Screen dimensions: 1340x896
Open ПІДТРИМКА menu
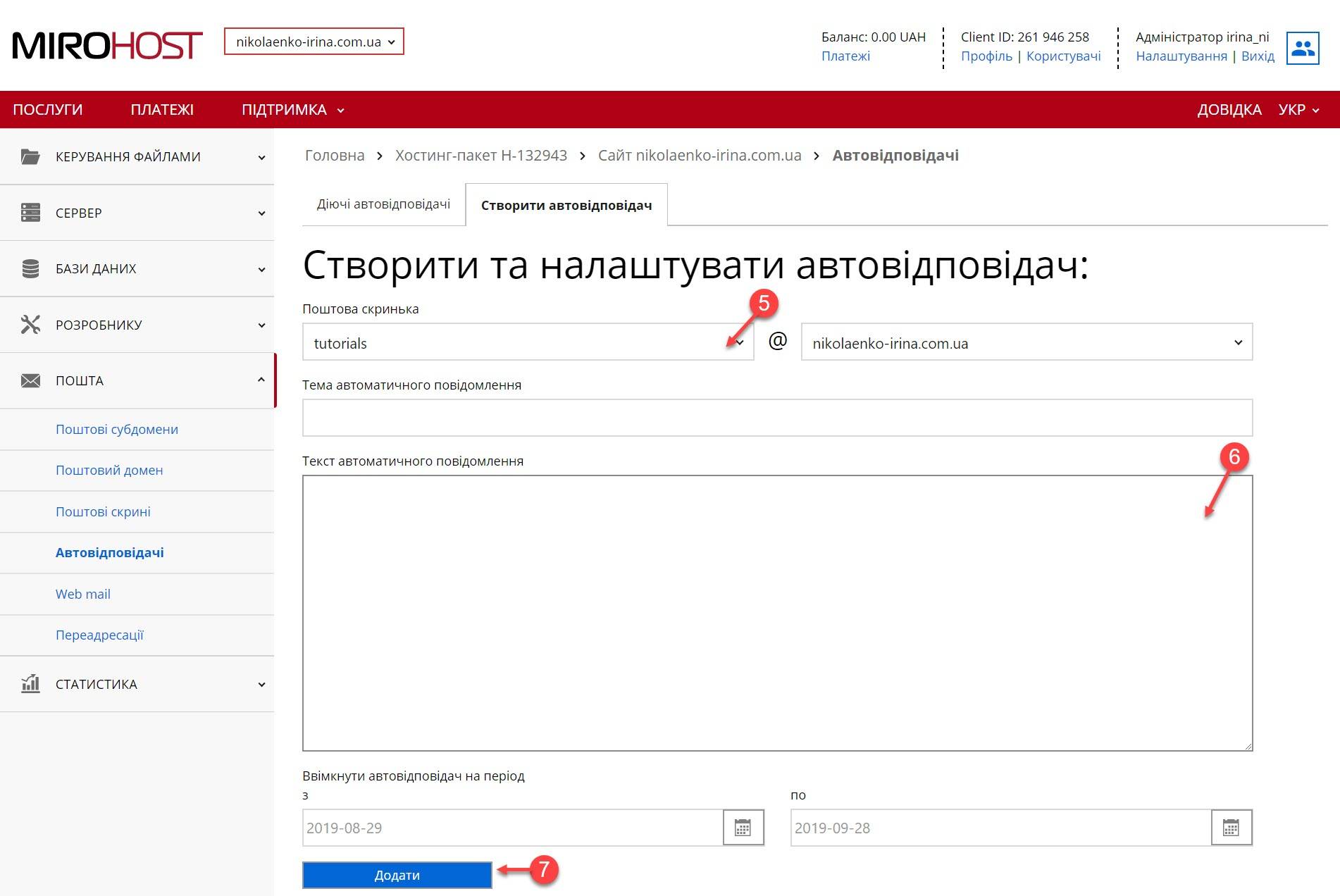click(x=293, y=110)
